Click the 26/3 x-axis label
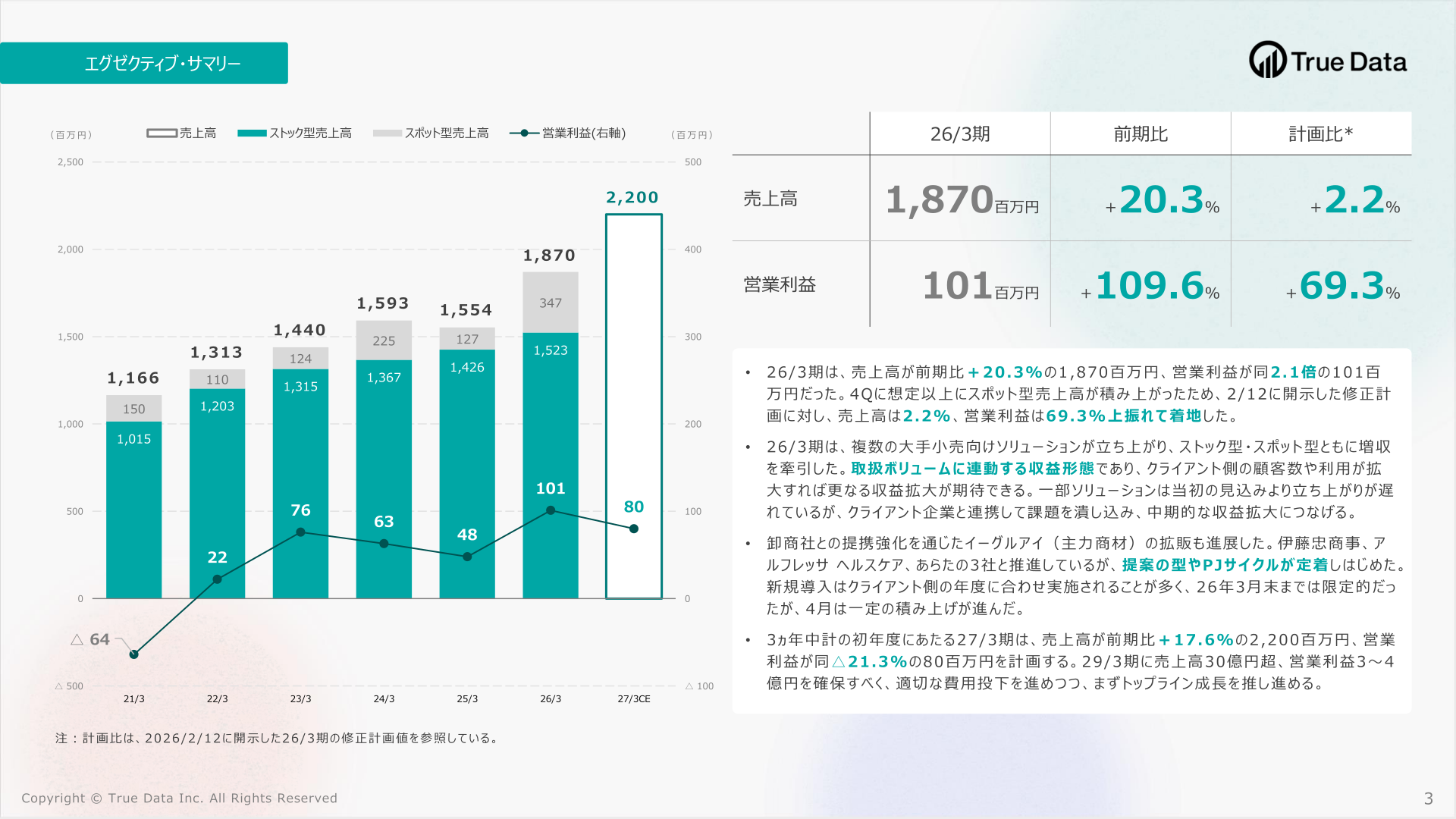The image size is (1456, 819). 551,699
